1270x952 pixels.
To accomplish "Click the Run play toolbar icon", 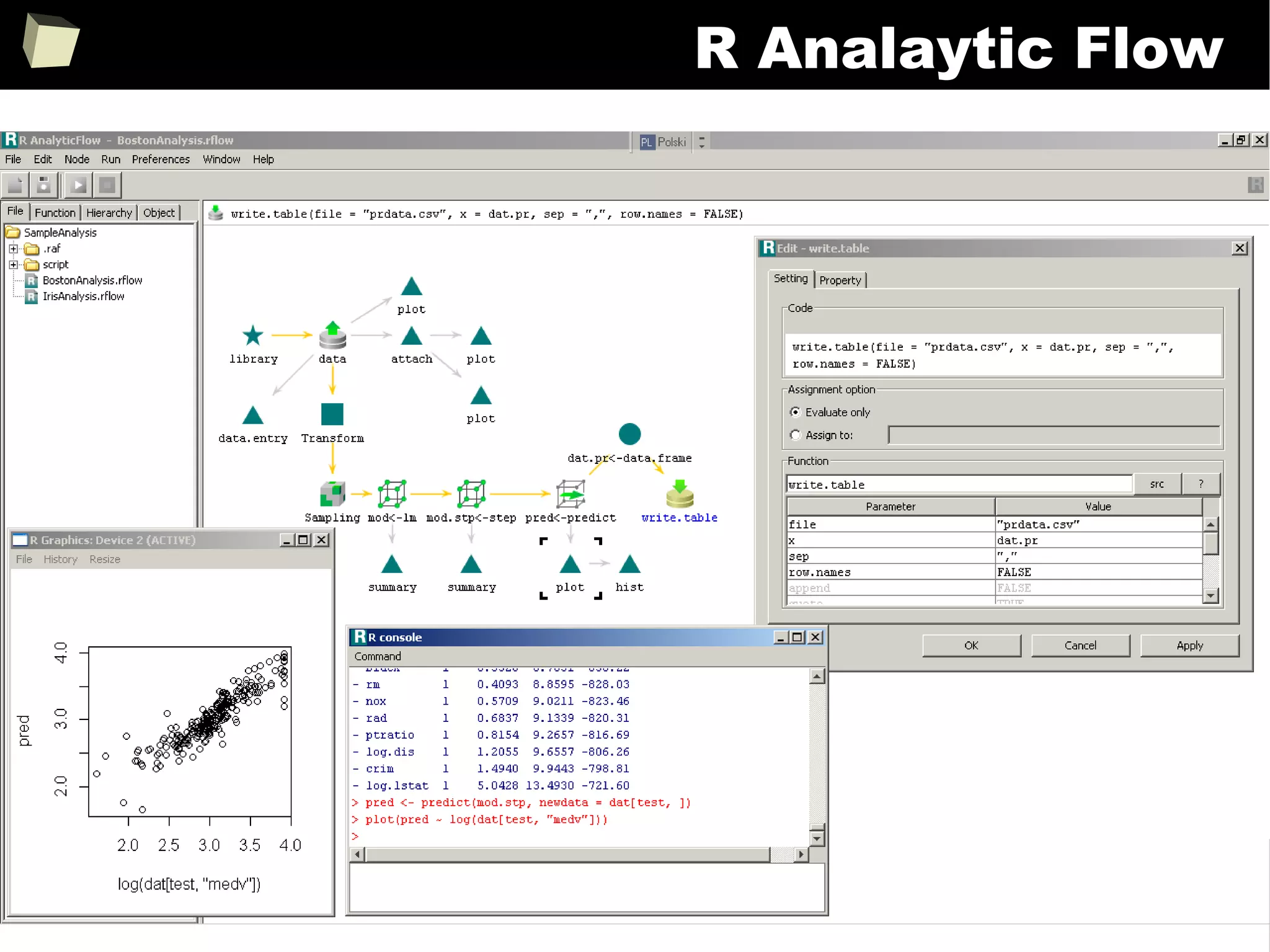I will coord(78,185).
